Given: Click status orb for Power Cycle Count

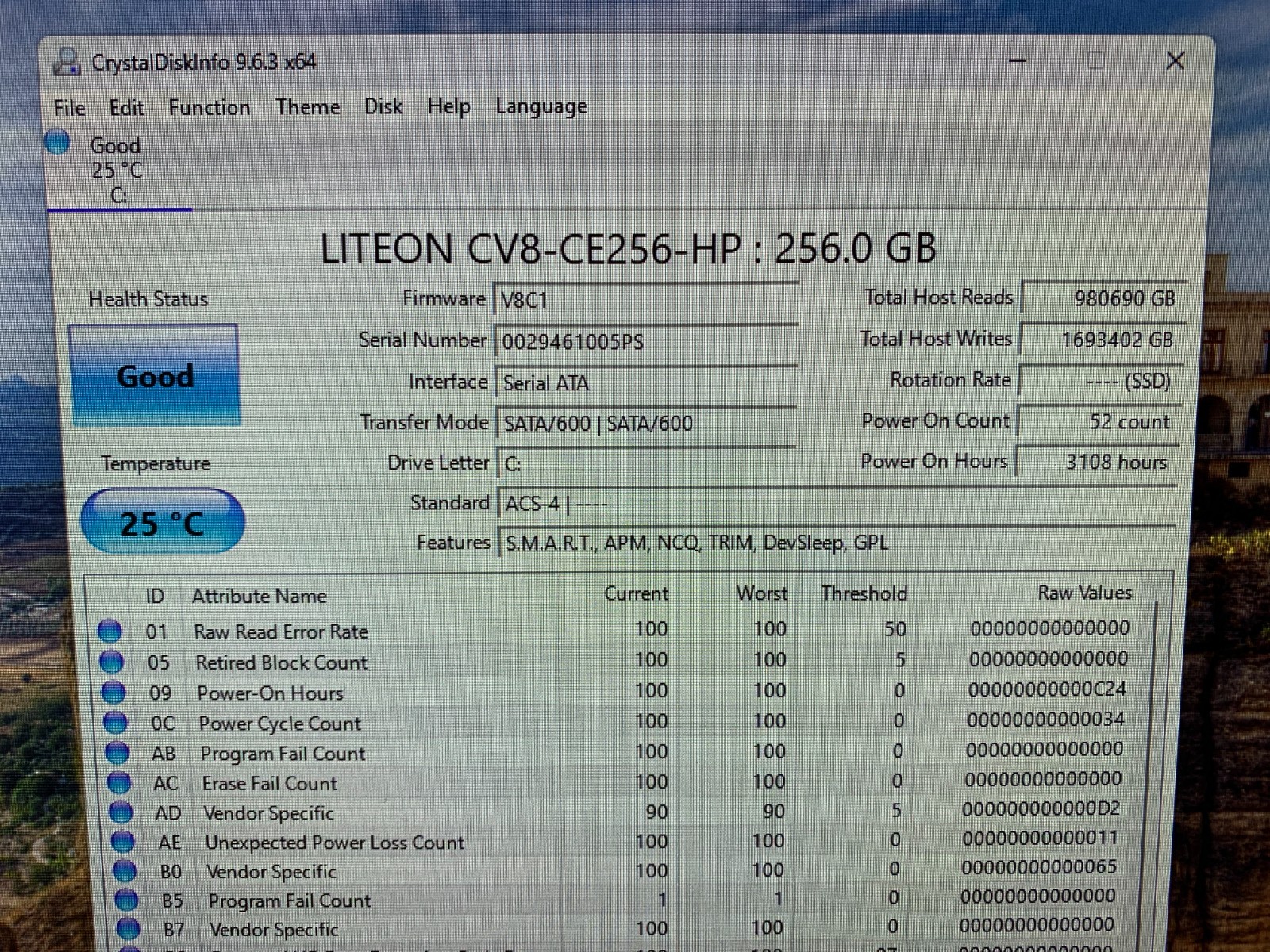Looking at the screenshot, I should (x=116, y=722).
